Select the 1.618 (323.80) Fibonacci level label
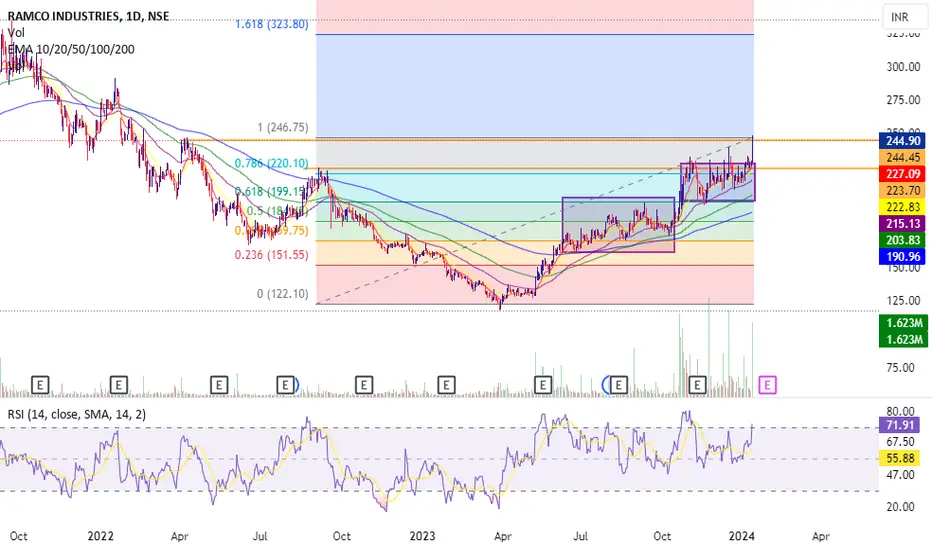Screen dimensions: 932x550 [272, 24]
